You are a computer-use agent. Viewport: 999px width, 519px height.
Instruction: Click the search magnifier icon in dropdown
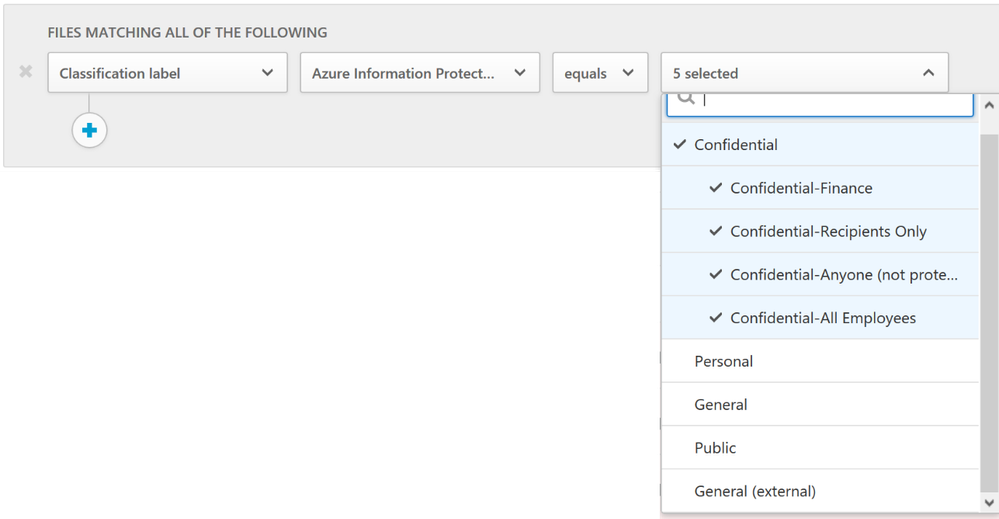coord(686,97)
